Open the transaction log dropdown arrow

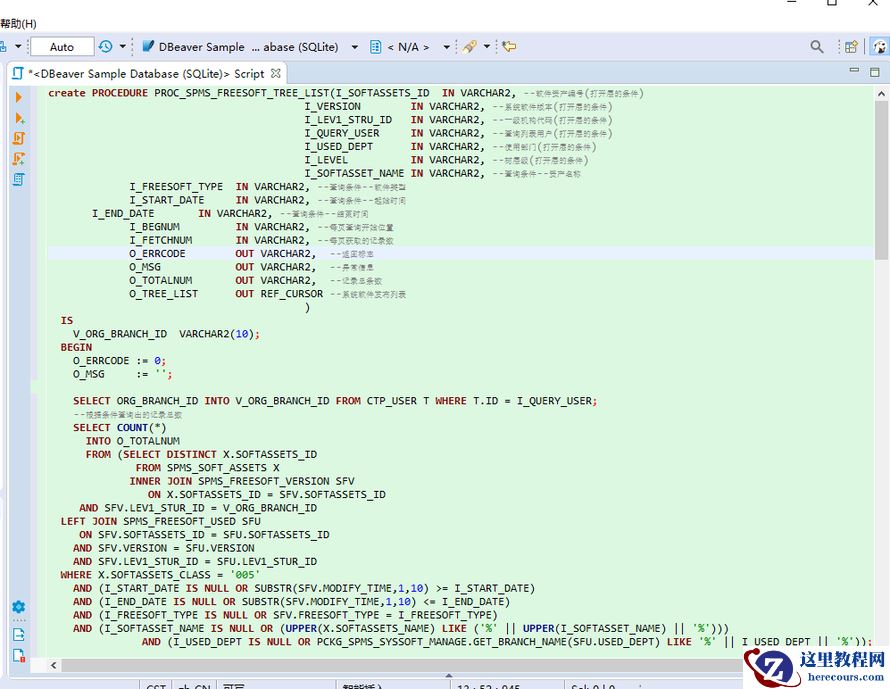(123, 47)
